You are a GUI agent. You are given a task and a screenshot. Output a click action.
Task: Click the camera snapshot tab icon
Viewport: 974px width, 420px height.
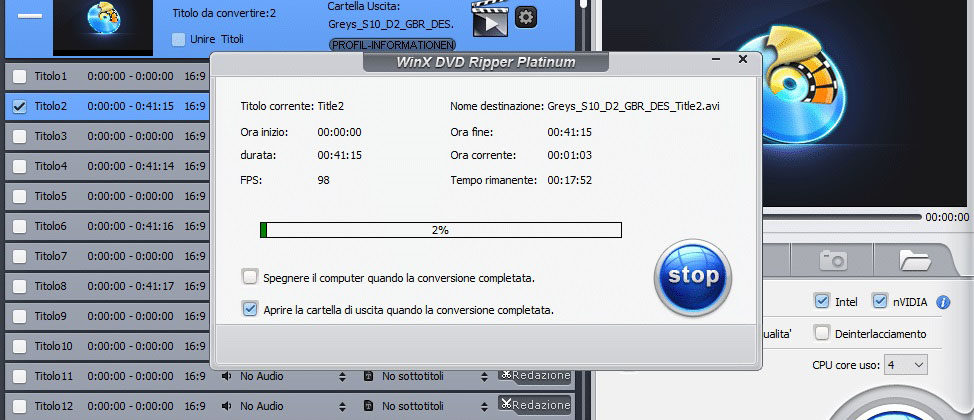pyautogui.click(x=833, y=260)
